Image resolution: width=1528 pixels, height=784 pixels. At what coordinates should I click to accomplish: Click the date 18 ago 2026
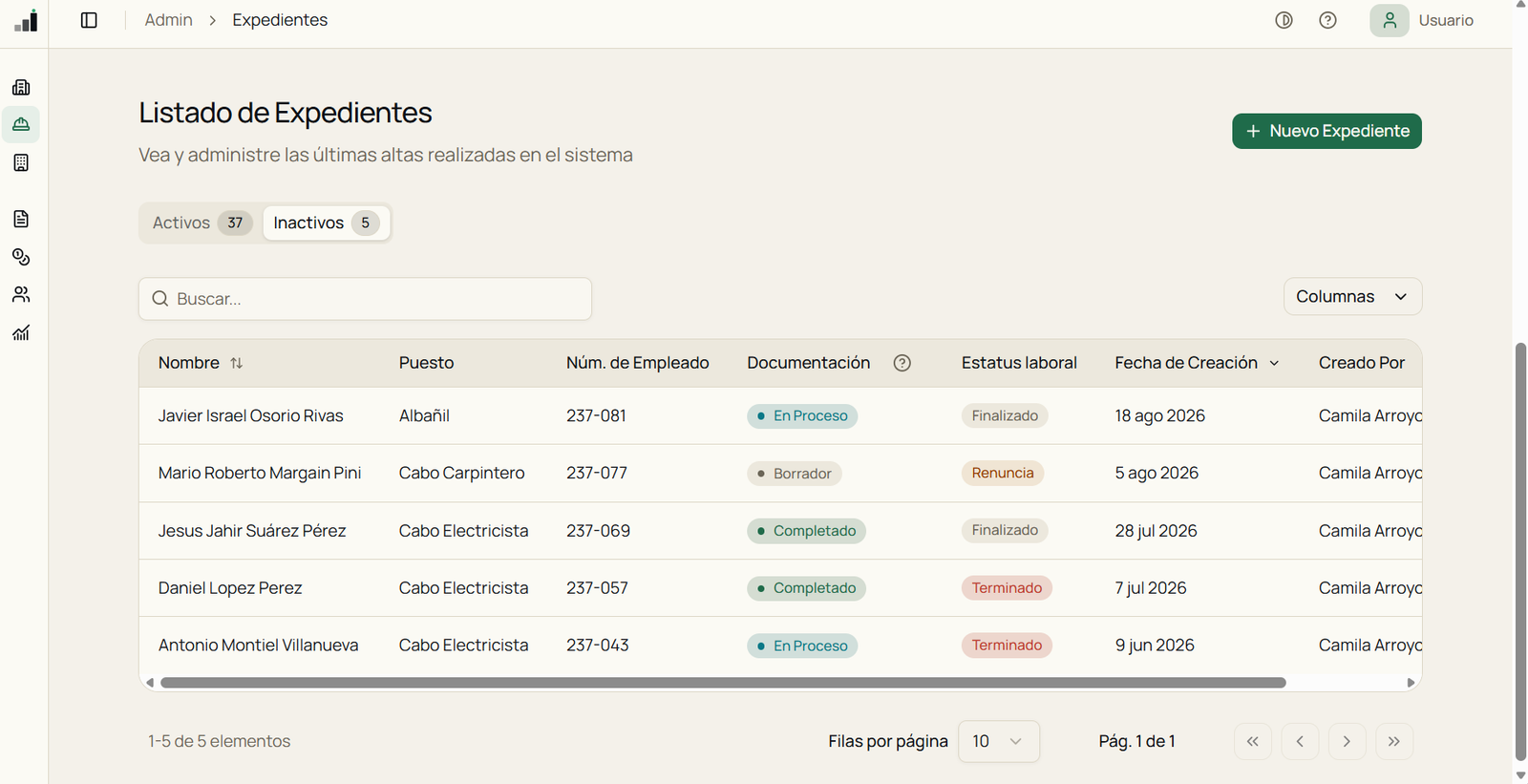click(1160, 415)
